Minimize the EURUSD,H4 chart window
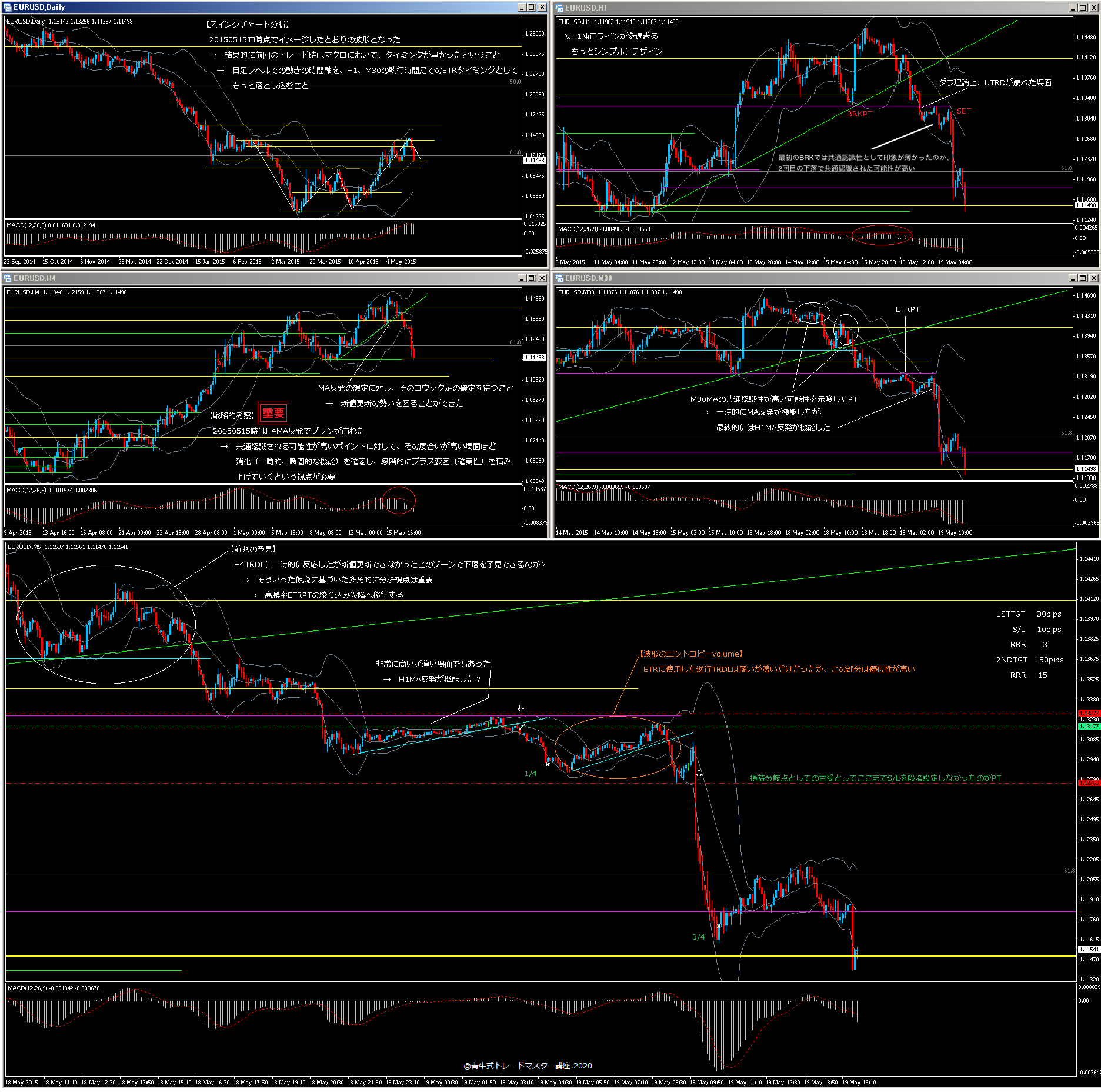The image size is (1101, 1092). pyautogui.click(x=522, y=278)
